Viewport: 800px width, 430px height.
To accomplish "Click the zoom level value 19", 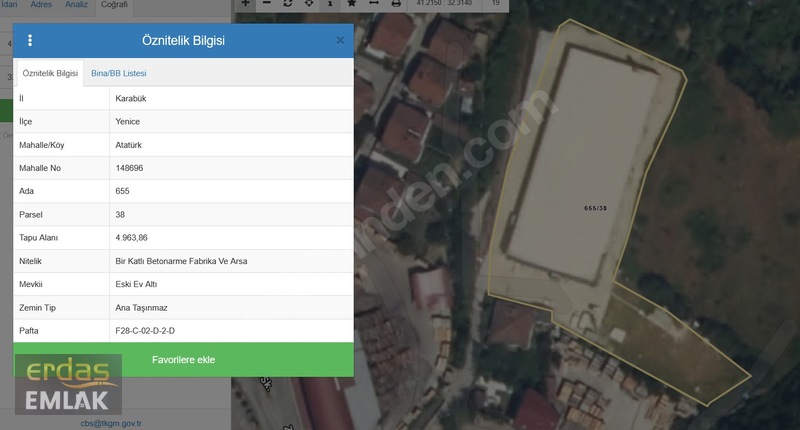I will pos(495,3).
